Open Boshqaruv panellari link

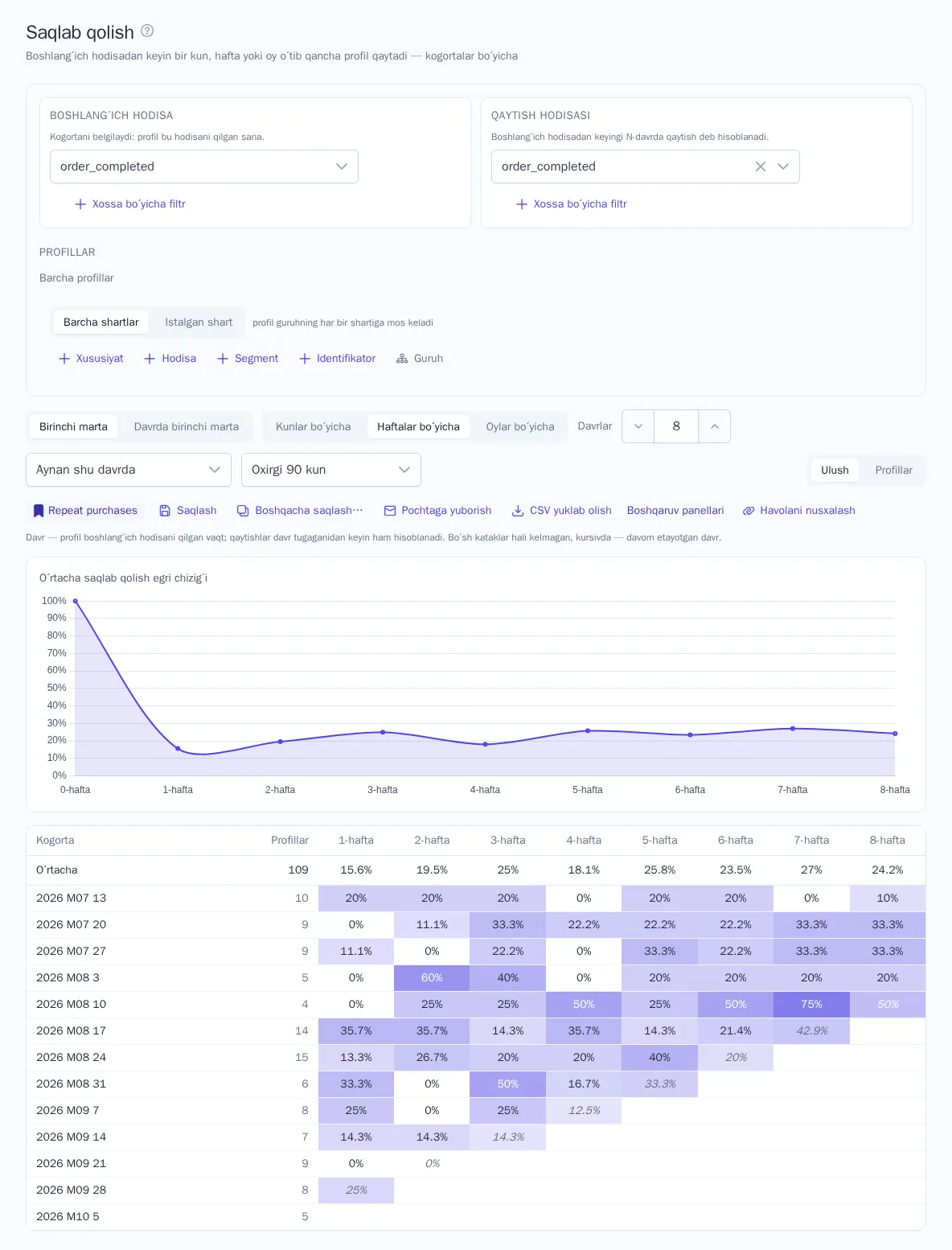point(675,511)
